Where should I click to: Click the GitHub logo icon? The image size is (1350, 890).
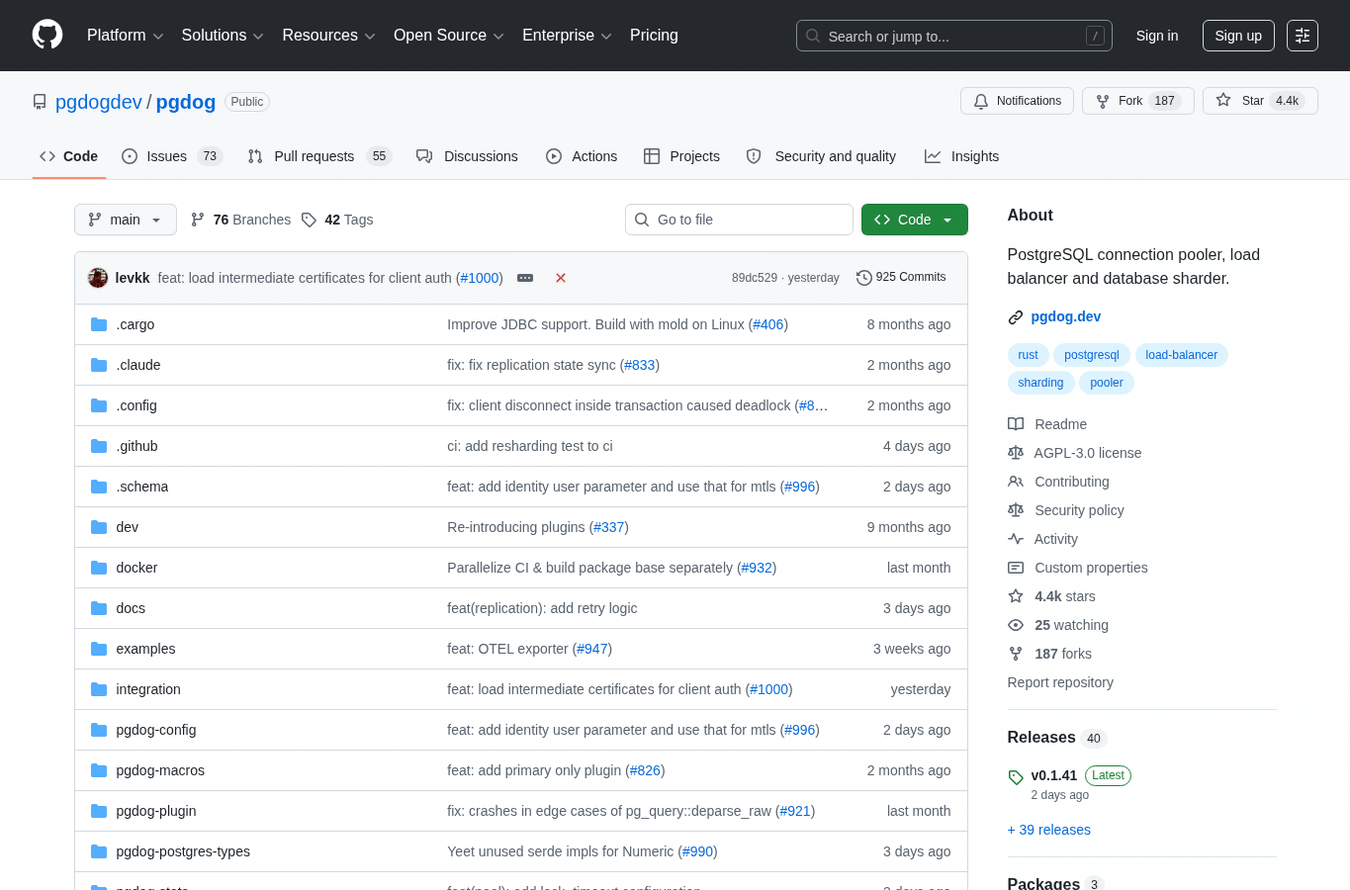point(47,35)
